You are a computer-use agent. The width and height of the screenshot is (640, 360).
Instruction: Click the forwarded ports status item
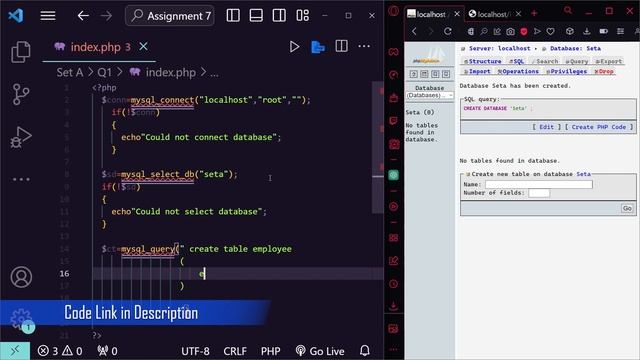(107, 351)
